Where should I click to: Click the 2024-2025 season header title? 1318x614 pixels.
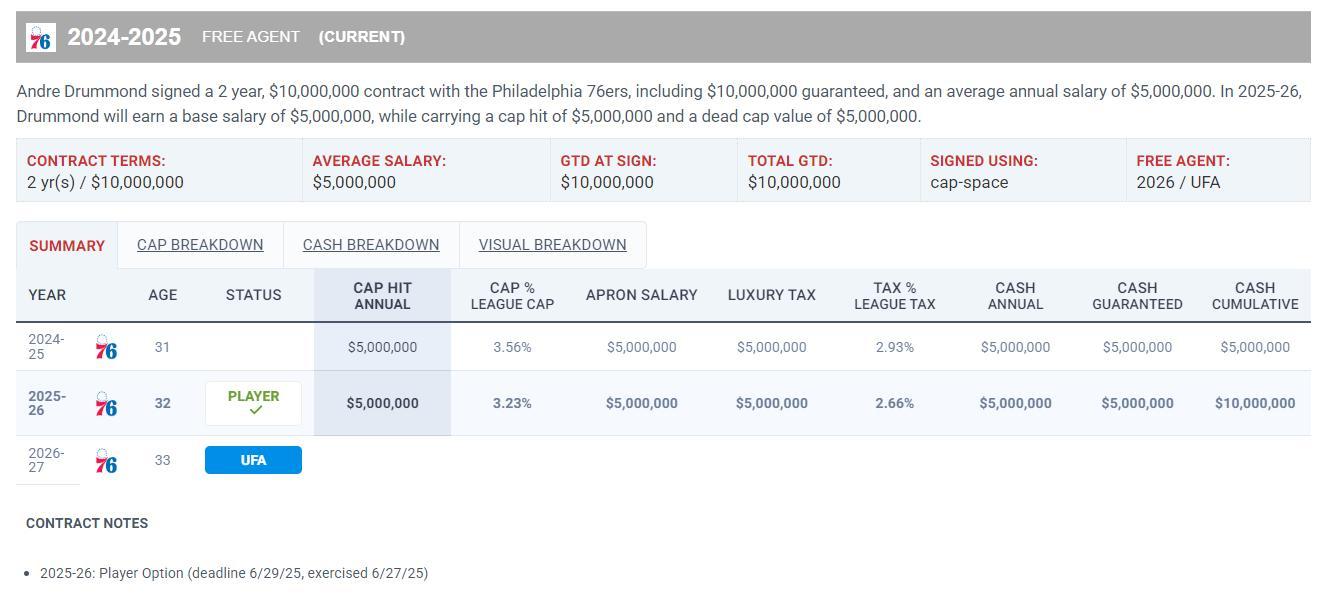(124, 37)
